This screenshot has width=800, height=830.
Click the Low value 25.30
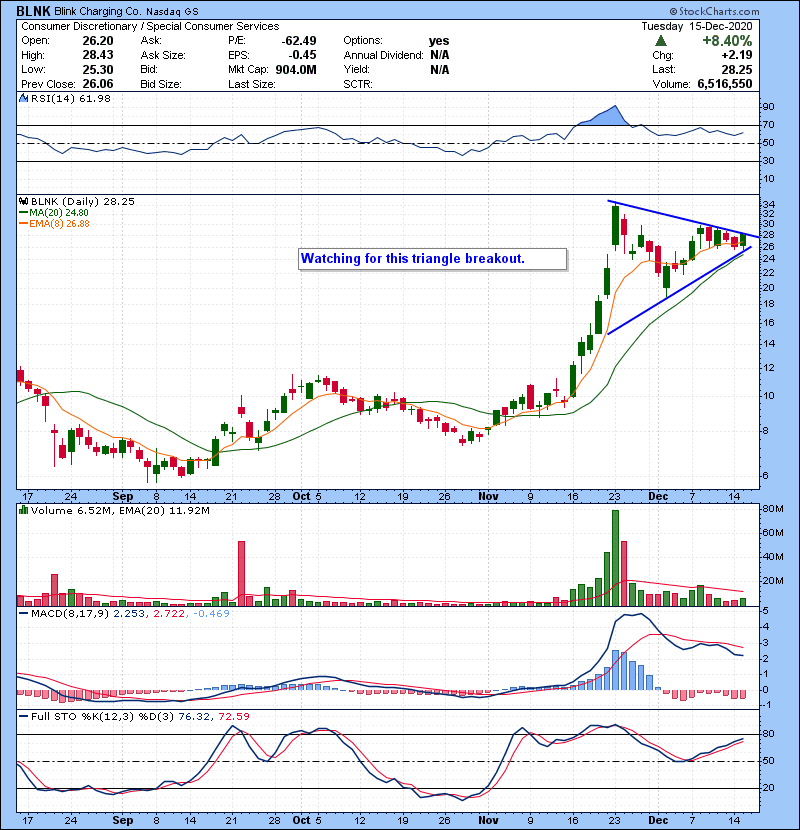pyautogui.click(x=98, y=69)
